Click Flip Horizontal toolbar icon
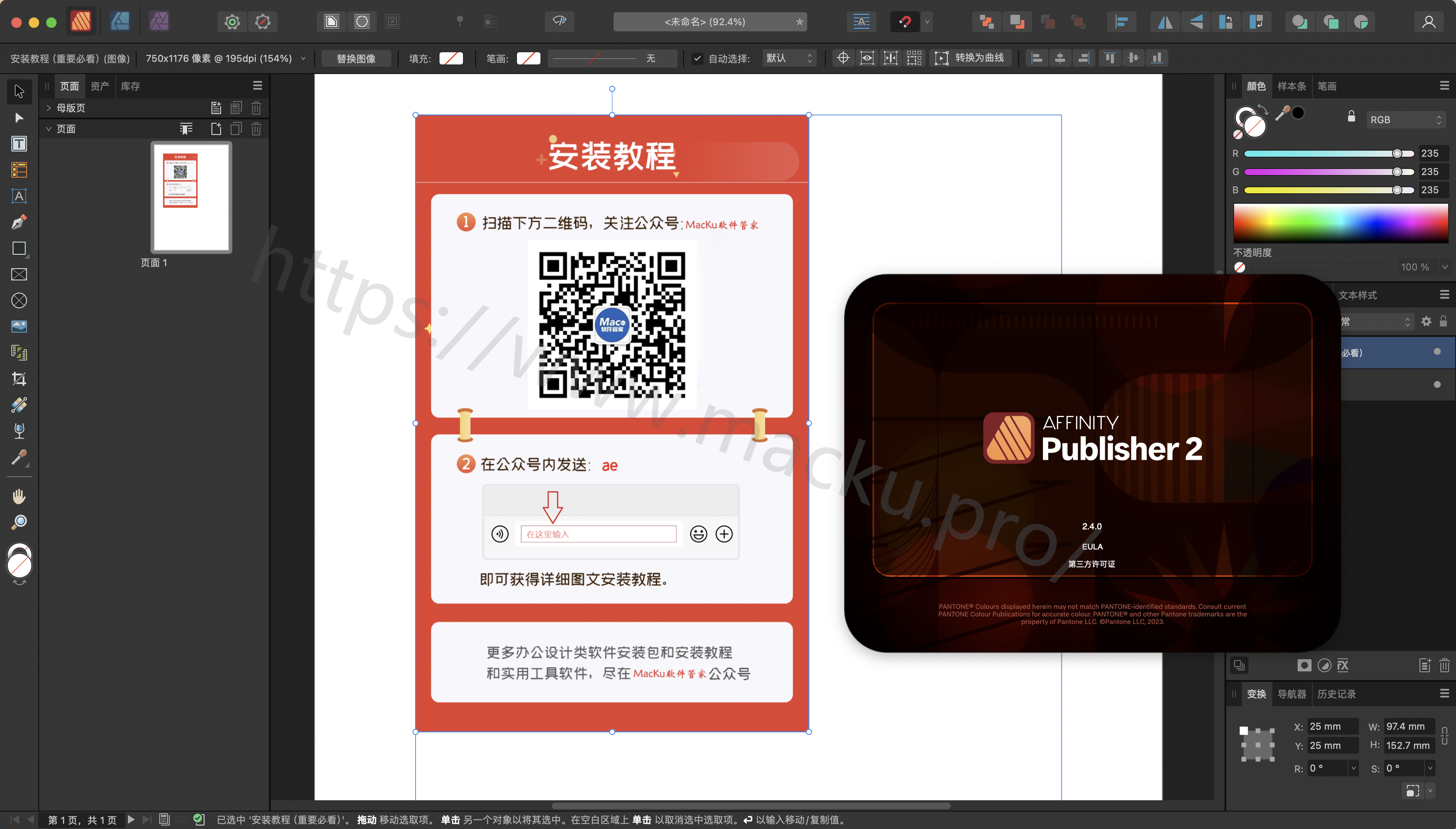This screenshot has height=829, width=1456. [1165, 22]
